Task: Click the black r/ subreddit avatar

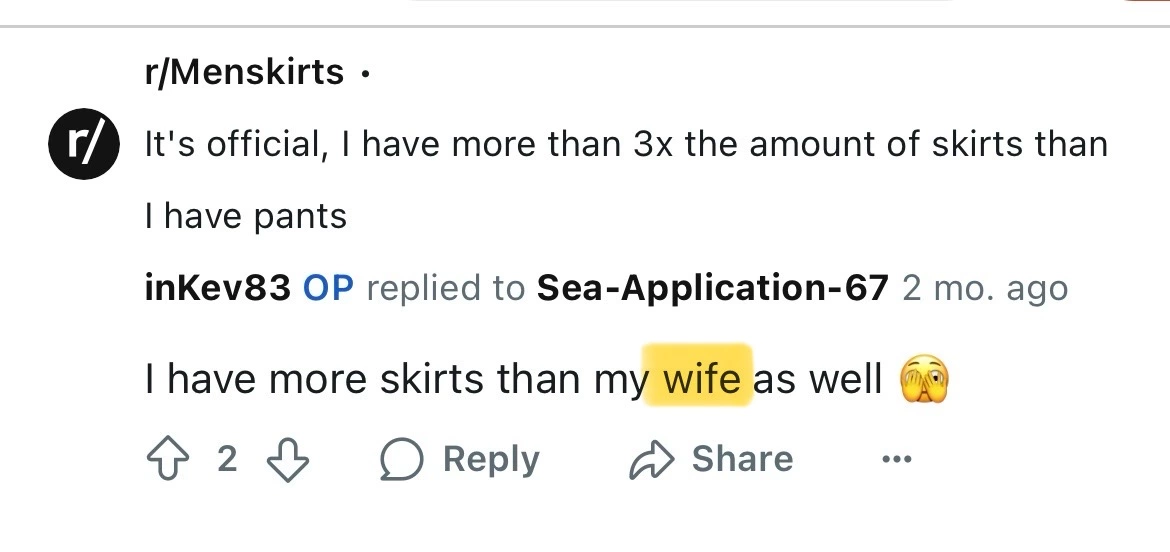Action: pos(85,145)
